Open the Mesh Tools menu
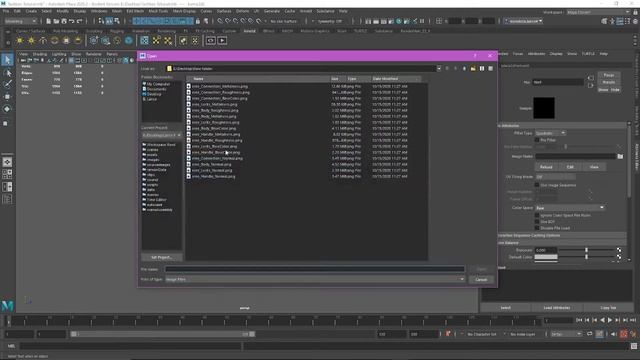Viewport: 640px width, 360px height. [158, 11]
